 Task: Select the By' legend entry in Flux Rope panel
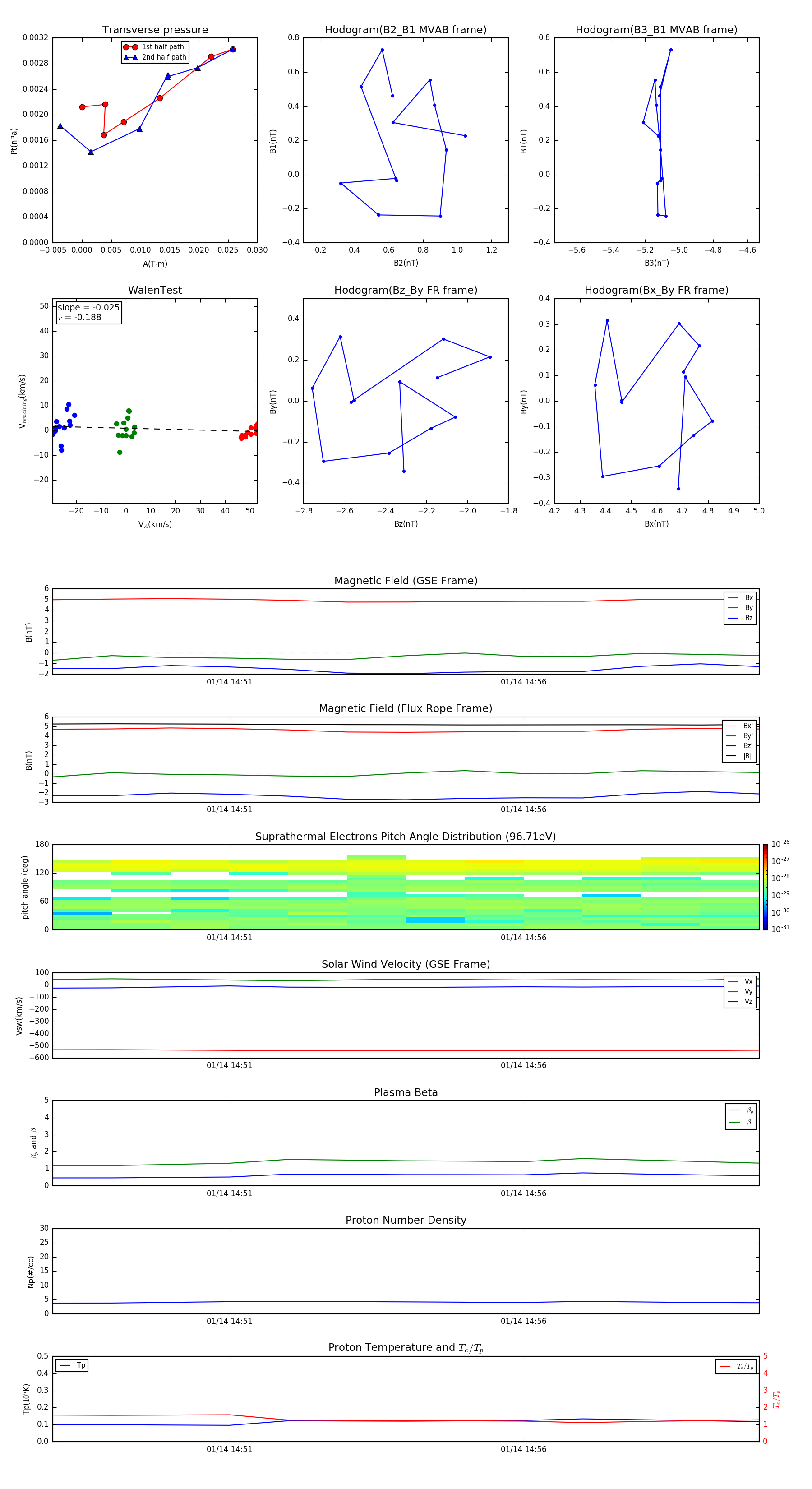click(x=740, y=736)
